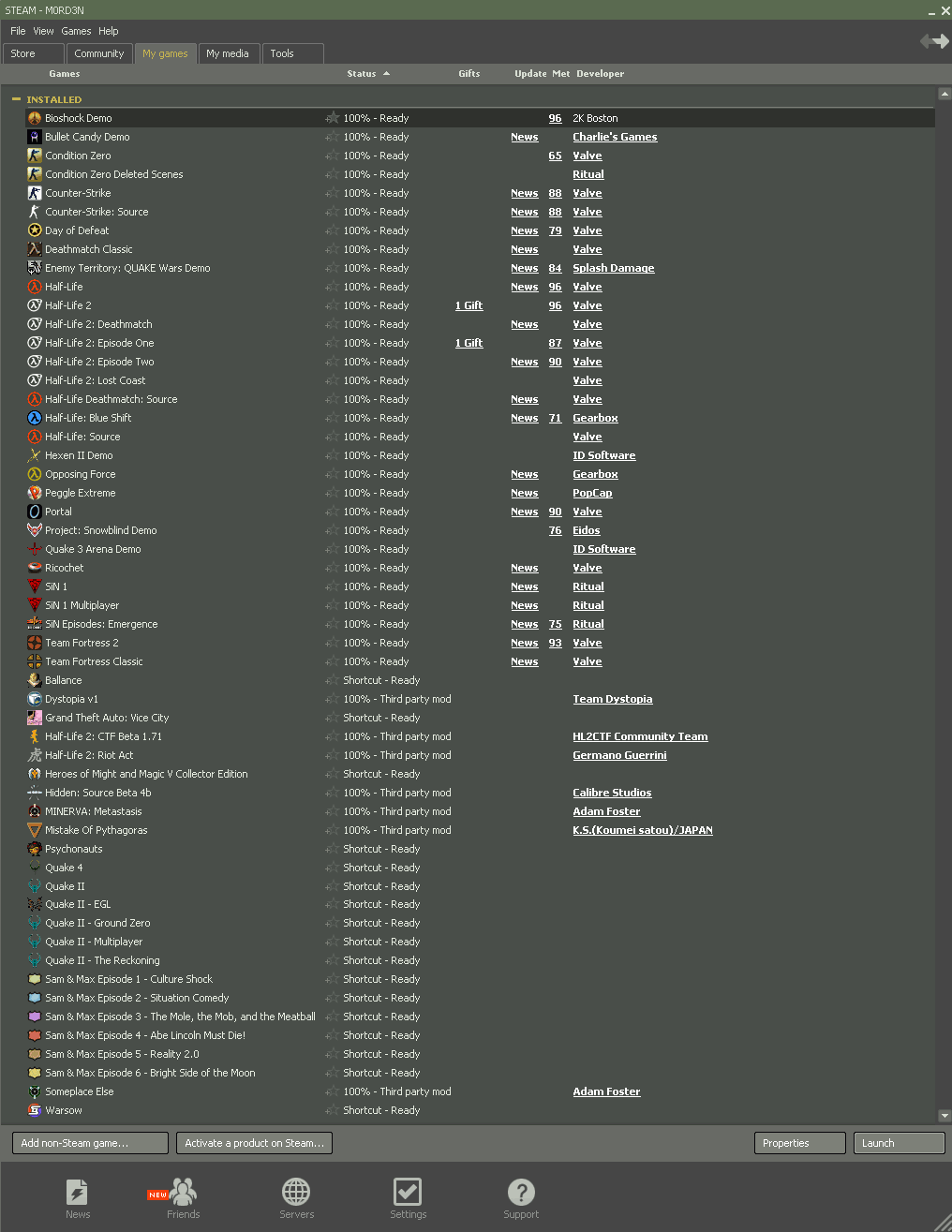Open the Settings checkmark icon
This screenshot has width=952, height=1232.
pos(408,1193)
